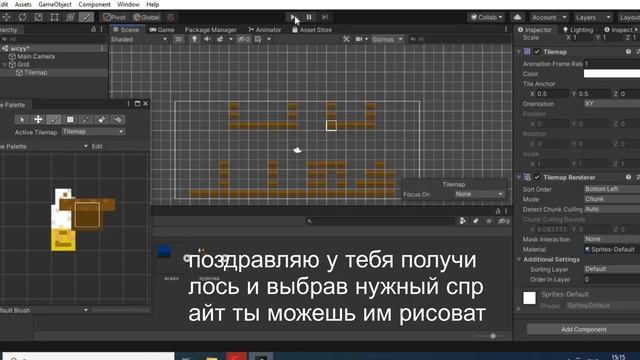
Task: Open the Sort Order Bottom Left dropdown
Action: point(612,189)
